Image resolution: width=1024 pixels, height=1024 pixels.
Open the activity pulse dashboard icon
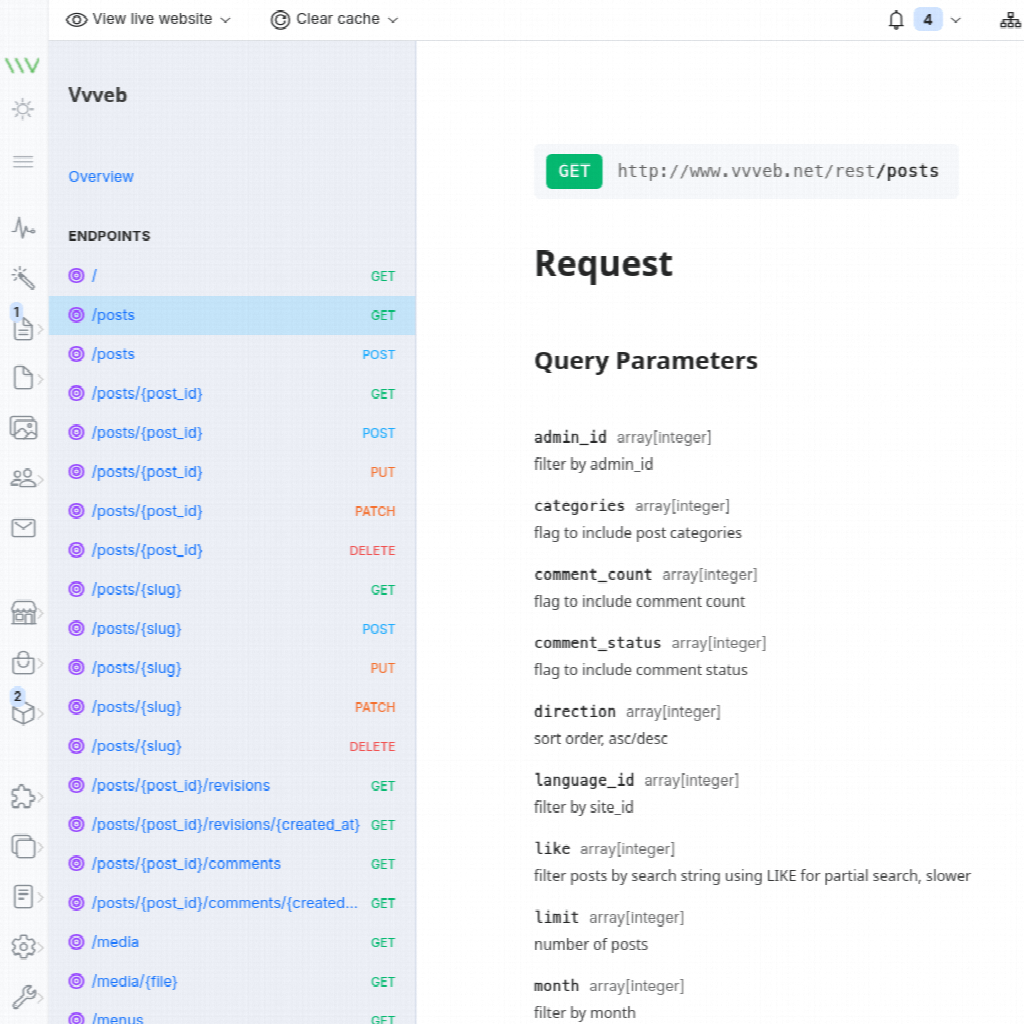tap(23, 228)
